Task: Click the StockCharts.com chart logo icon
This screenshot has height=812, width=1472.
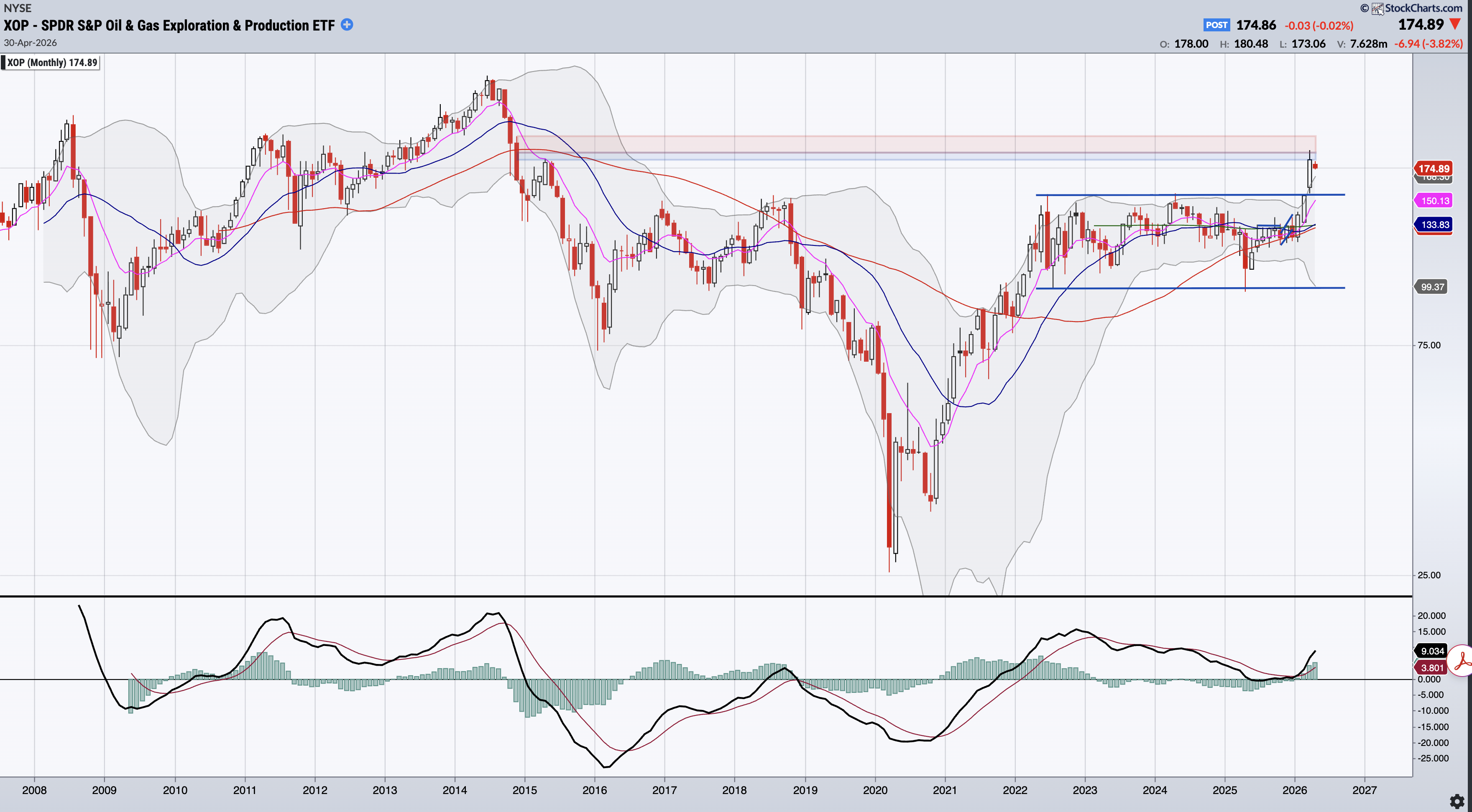Action: pos(1377,8)
